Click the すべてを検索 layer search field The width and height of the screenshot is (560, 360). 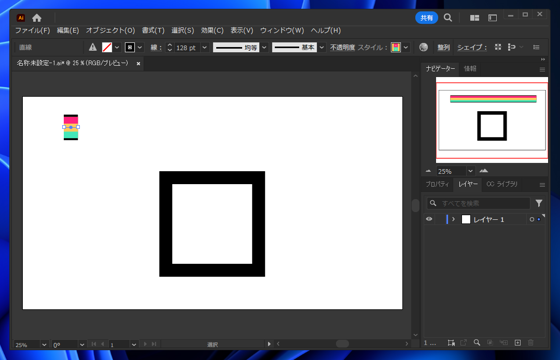coord(479,203)
